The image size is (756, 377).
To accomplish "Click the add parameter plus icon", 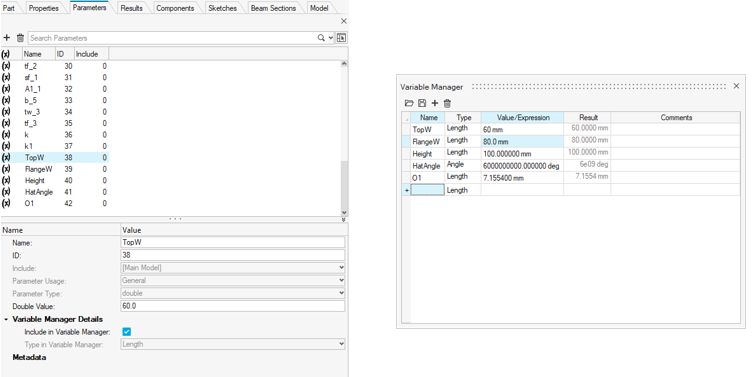I will pos(7,38).
